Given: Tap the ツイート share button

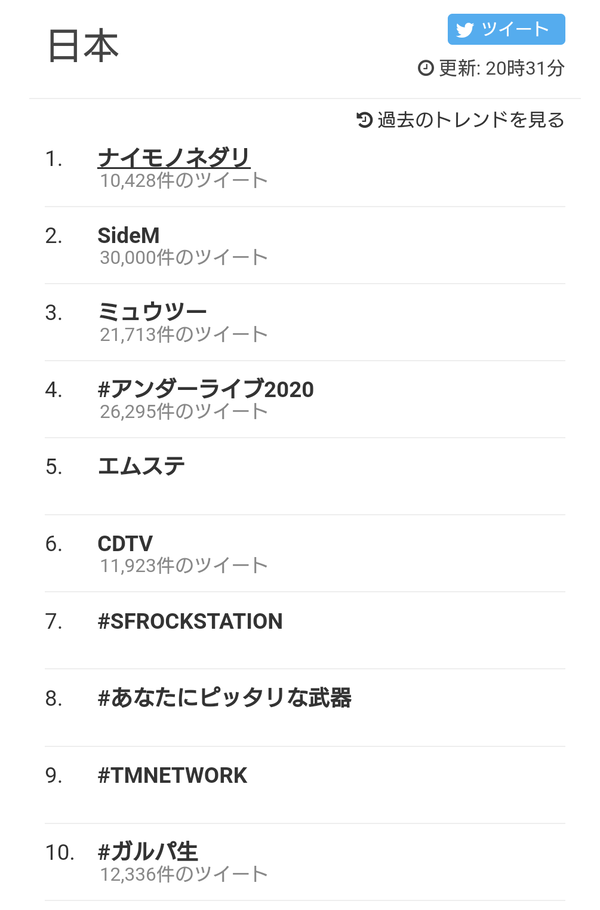Looking at the screenshot, I should [506, 29].
